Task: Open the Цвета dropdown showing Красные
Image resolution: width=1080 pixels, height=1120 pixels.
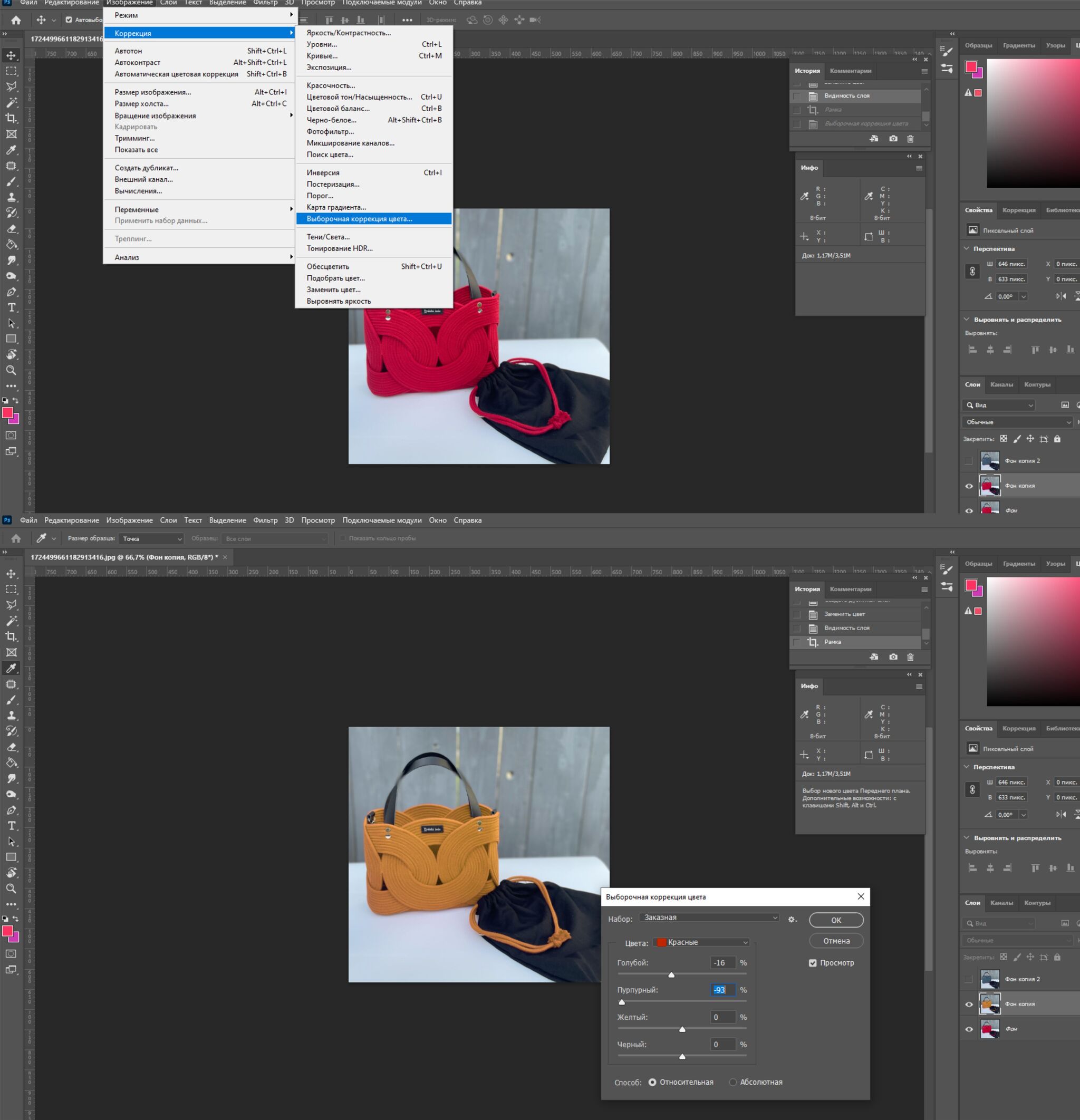Action: 701,942
